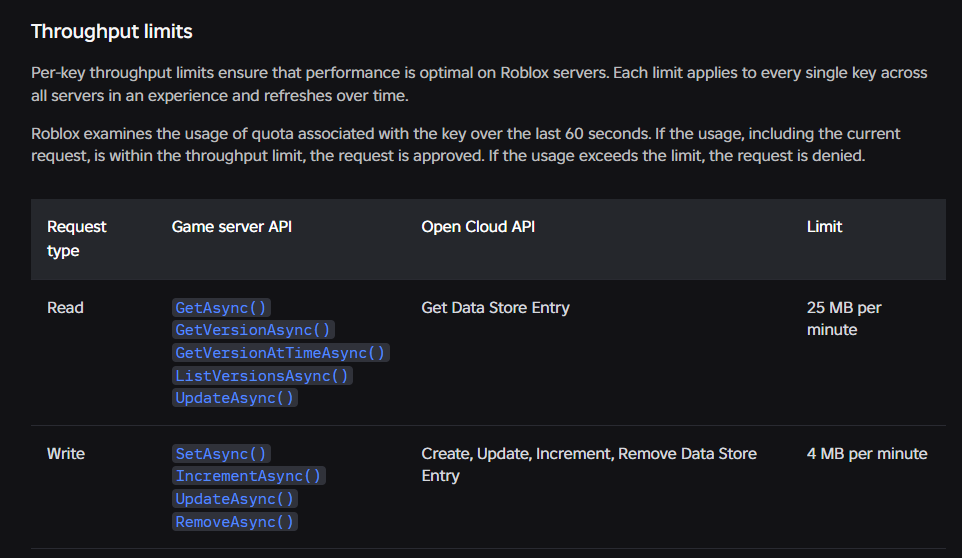
Task: Click the Request type column header
Action: (x=77, y=239)
